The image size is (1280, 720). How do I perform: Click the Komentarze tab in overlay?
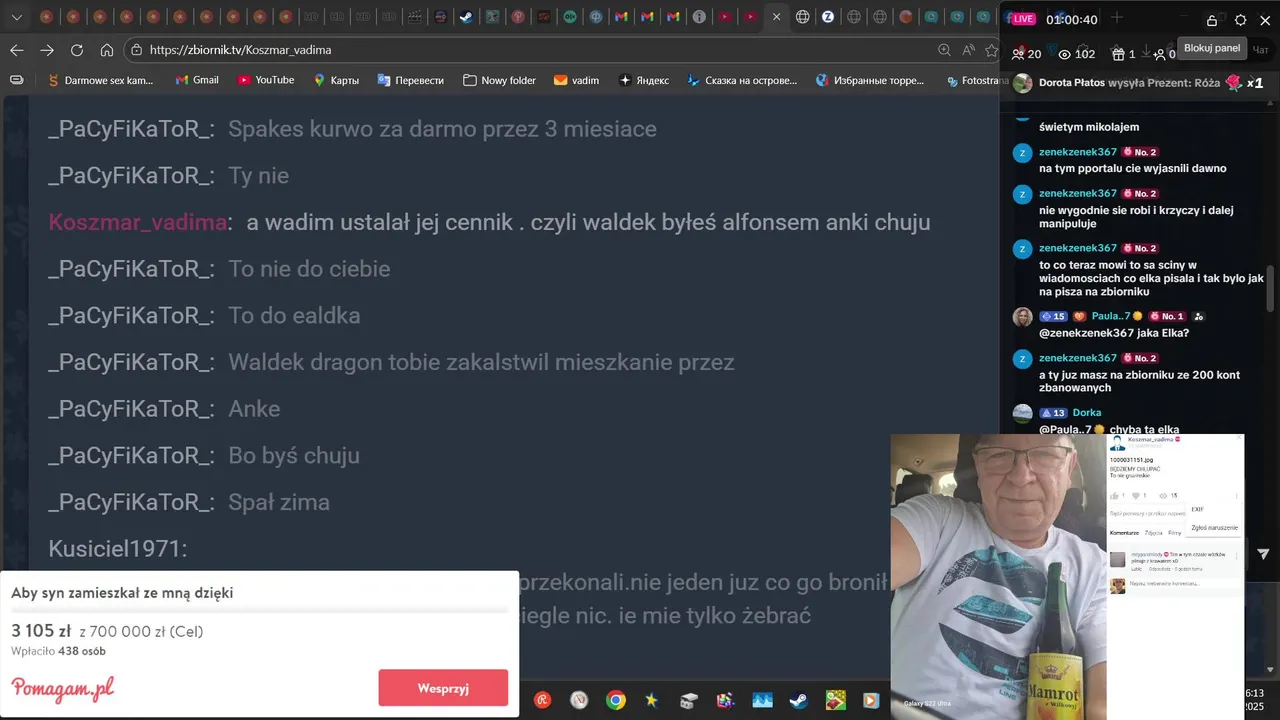(x=1124, y=533)
